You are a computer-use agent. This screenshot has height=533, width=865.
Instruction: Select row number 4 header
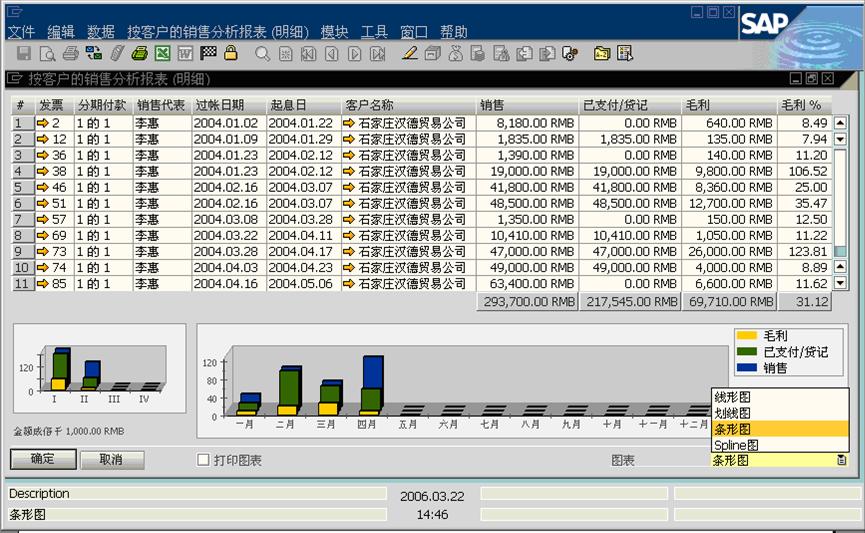[x=23, y=171]
